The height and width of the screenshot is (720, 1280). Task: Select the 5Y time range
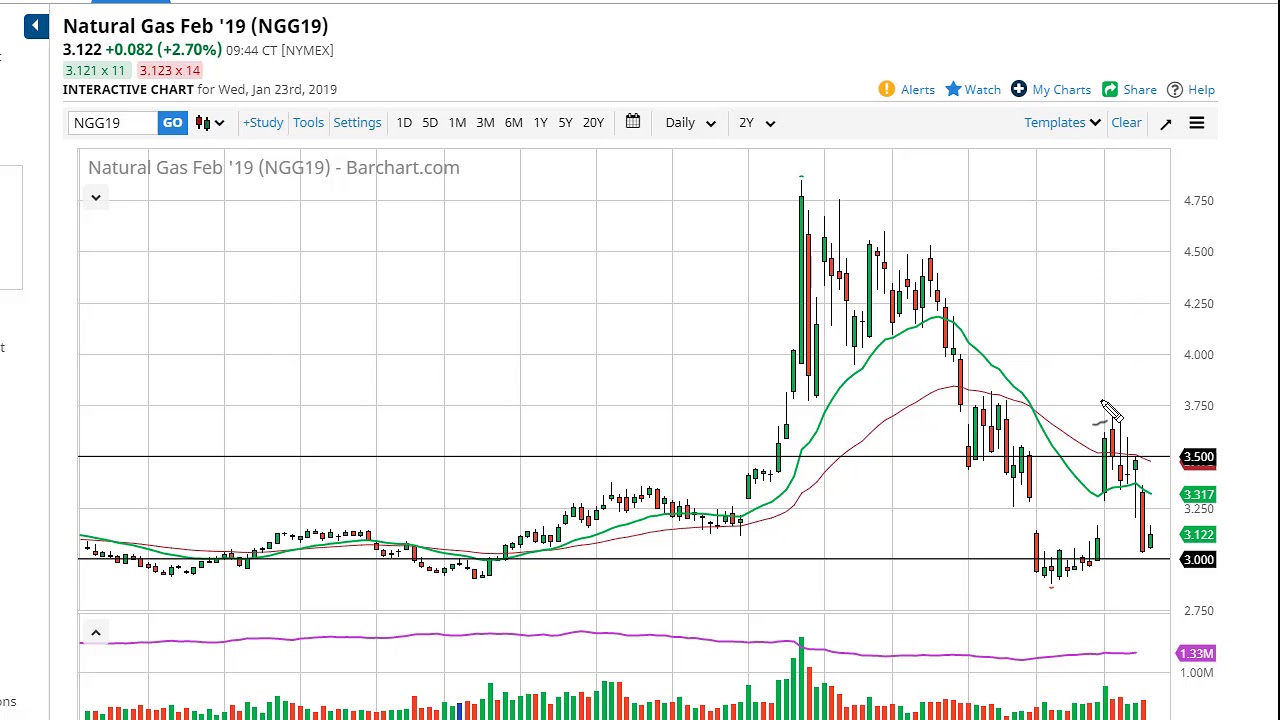565,123
